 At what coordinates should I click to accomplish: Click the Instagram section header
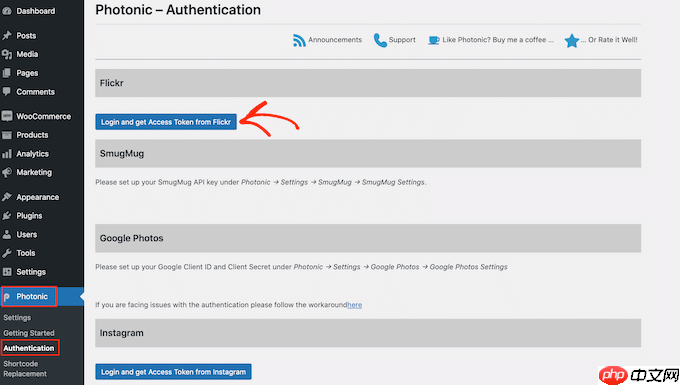[368, 333]
